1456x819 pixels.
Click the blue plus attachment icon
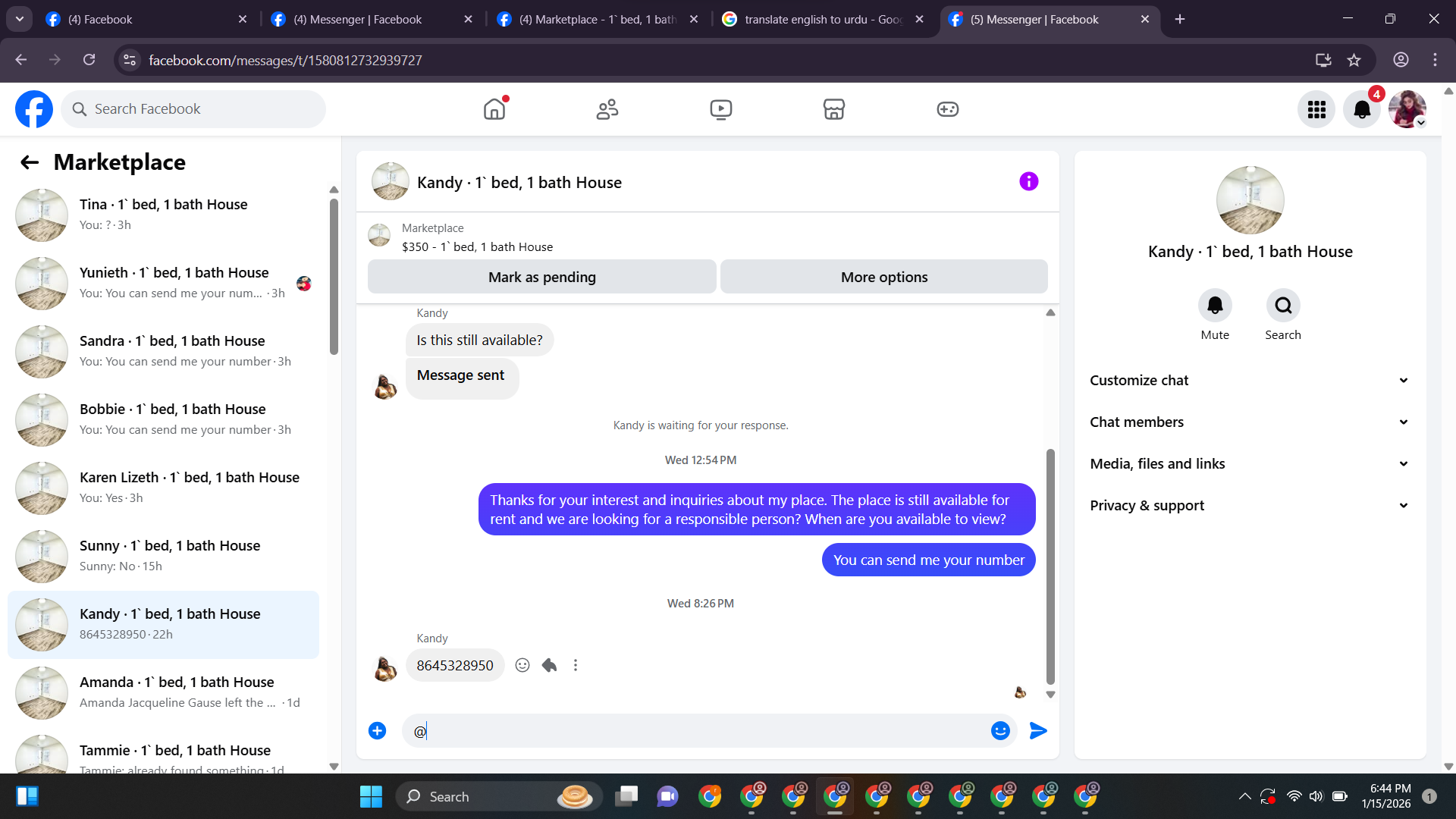[377, 730]
